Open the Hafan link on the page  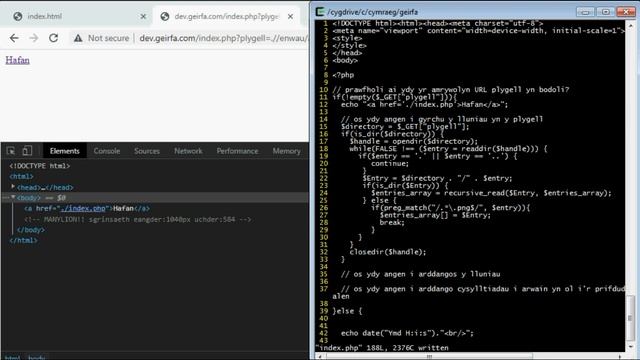tap(18, 60)
